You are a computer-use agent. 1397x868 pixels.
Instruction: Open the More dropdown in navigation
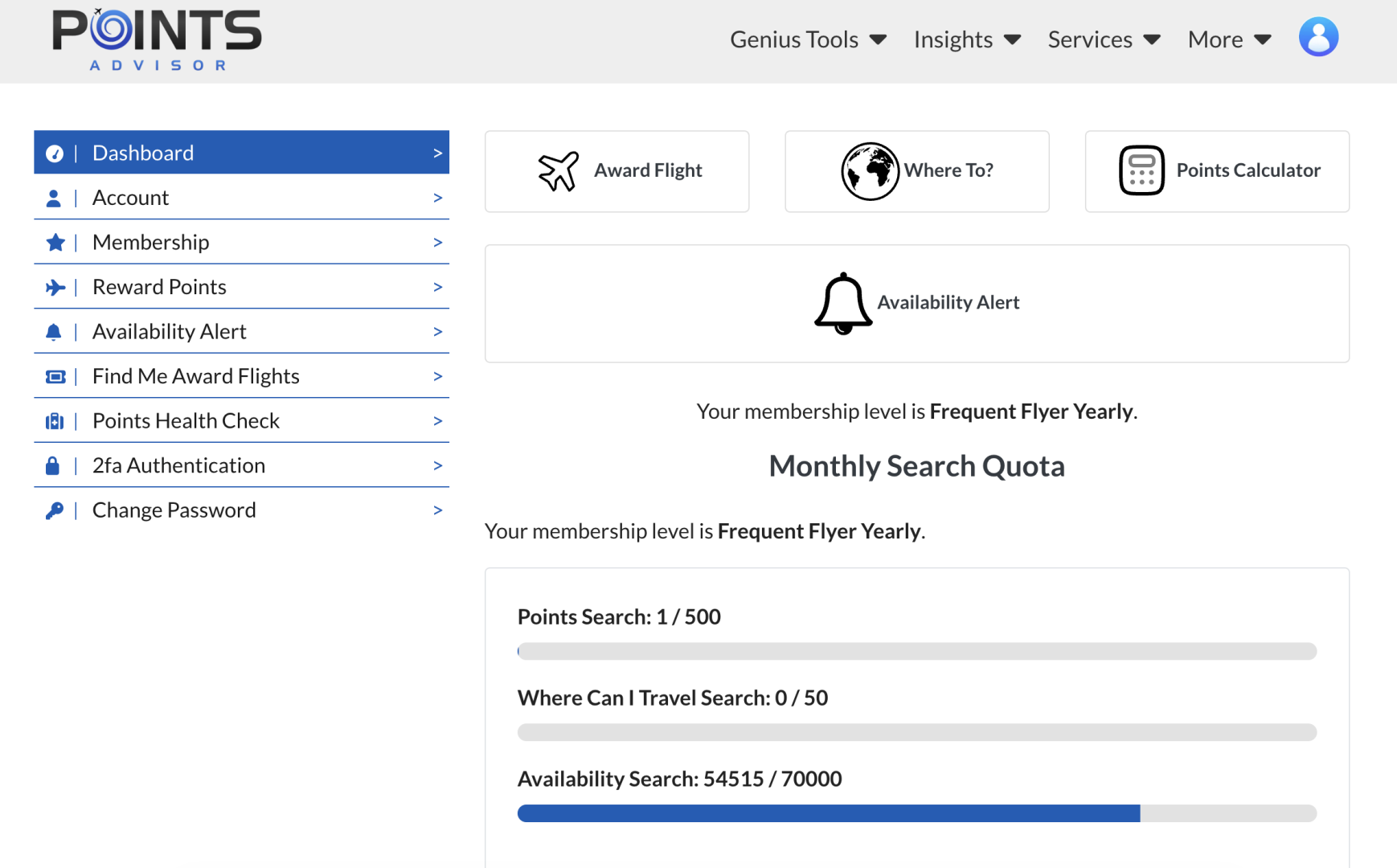click(1228, 39)
